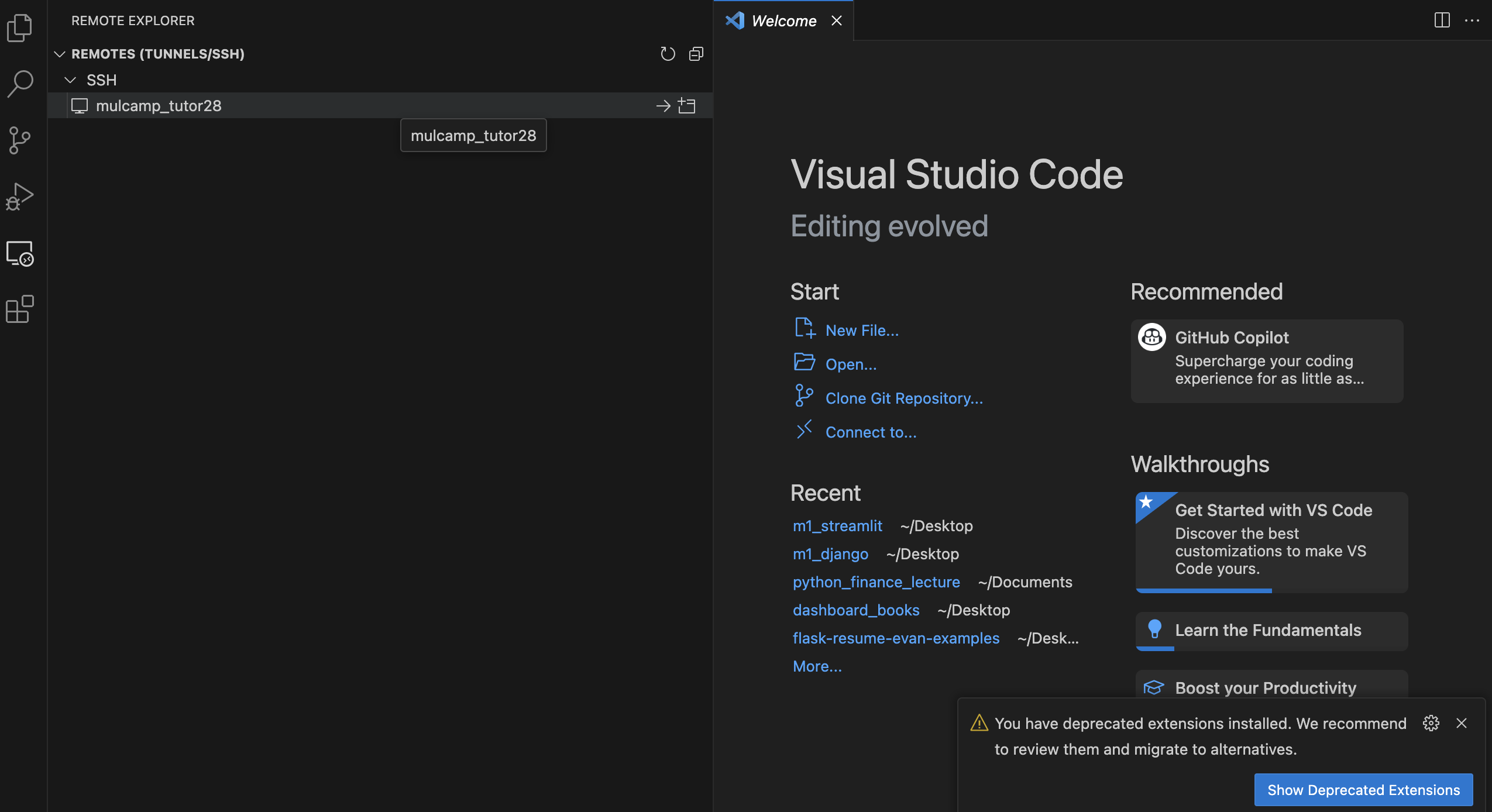Click the Remote Tunnels refresh icon
Viewport: 1492px width, 812px height.
[x=667, y=53]
